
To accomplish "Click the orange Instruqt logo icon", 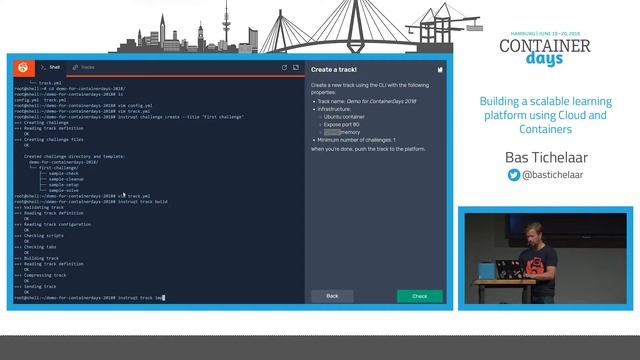I will click(x=24, y=67).
